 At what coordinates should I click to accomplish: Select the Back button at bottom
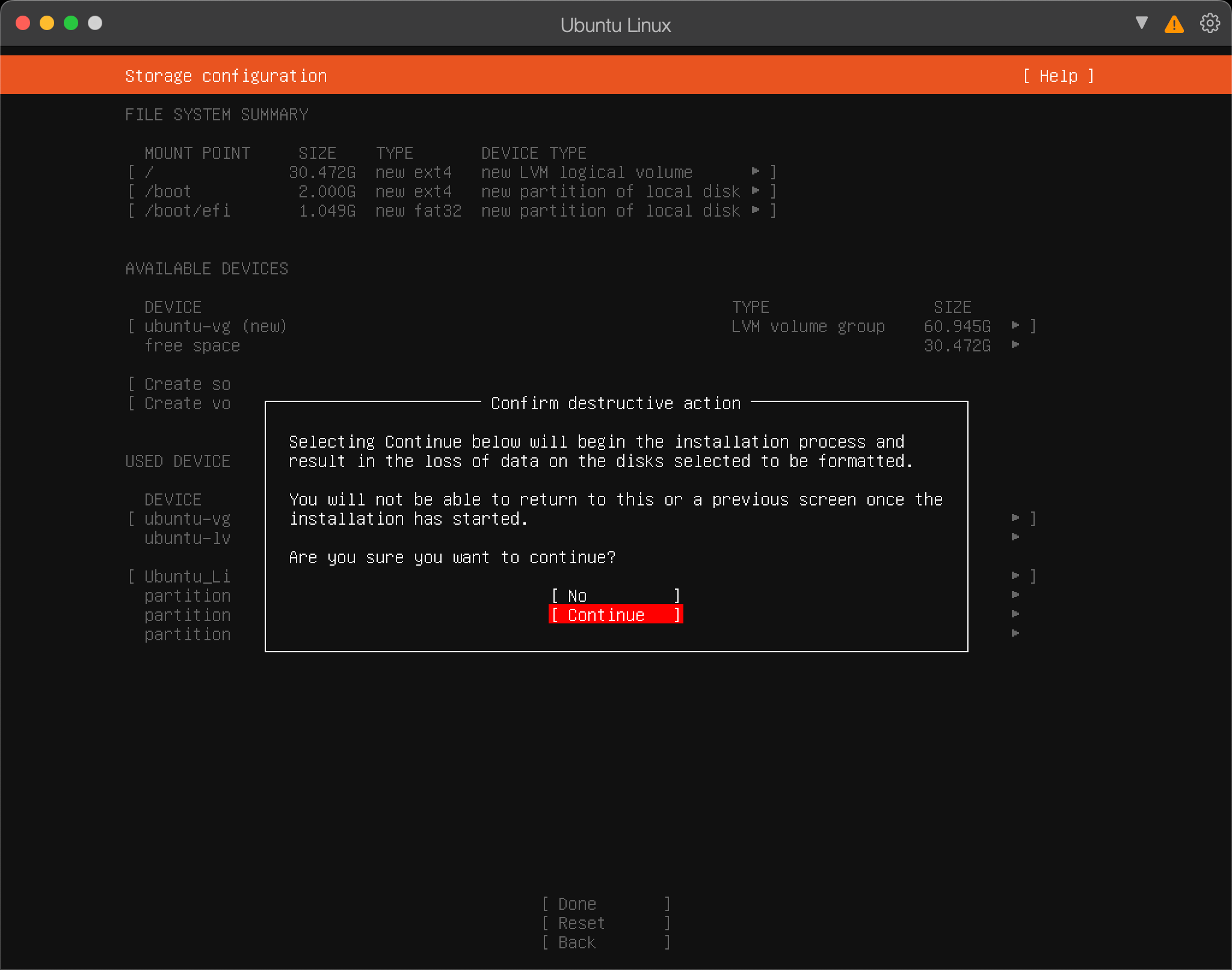click(606, 942)
